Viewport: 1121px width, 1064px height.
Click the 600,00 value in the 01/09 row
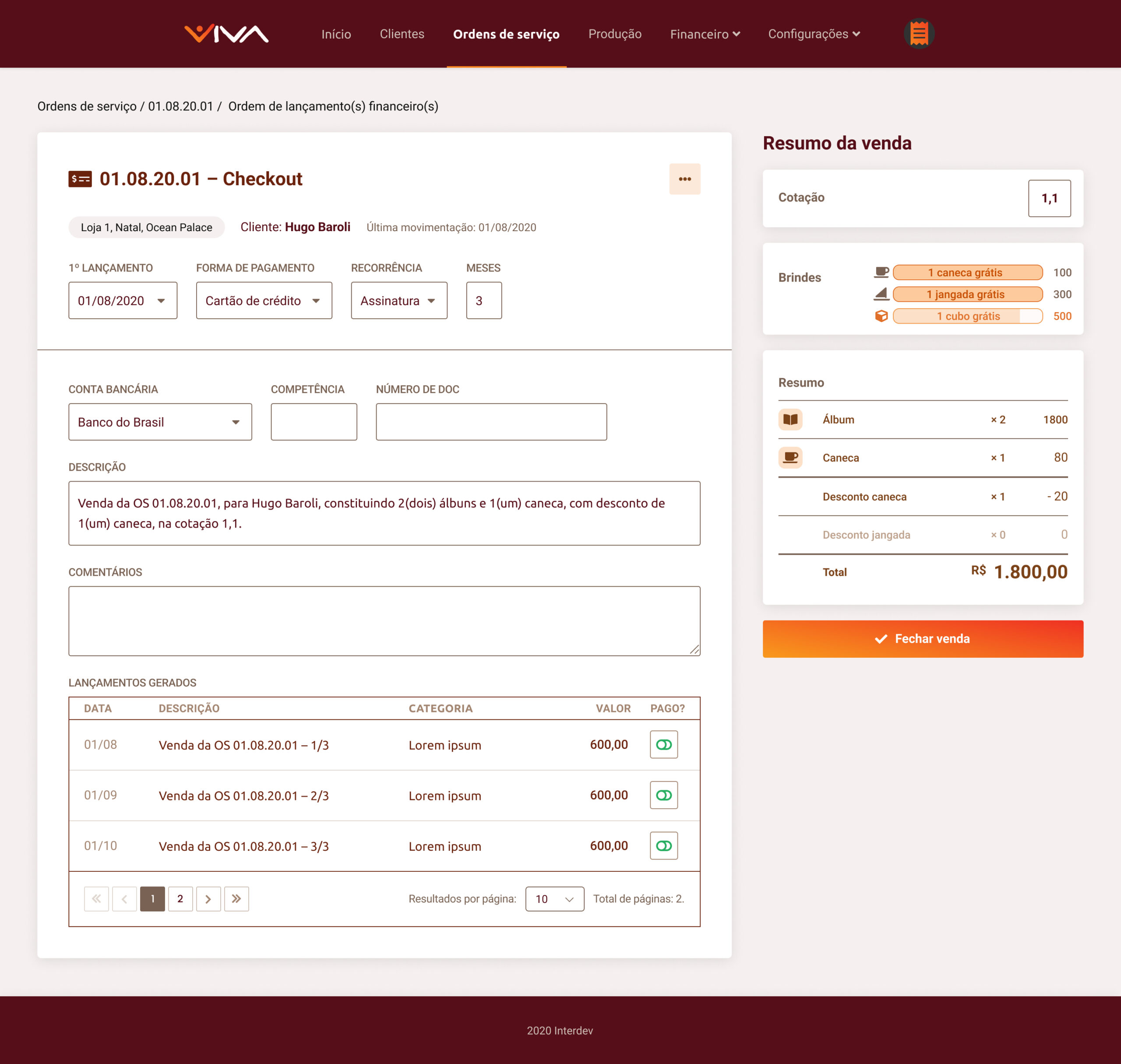click(609, 795)
